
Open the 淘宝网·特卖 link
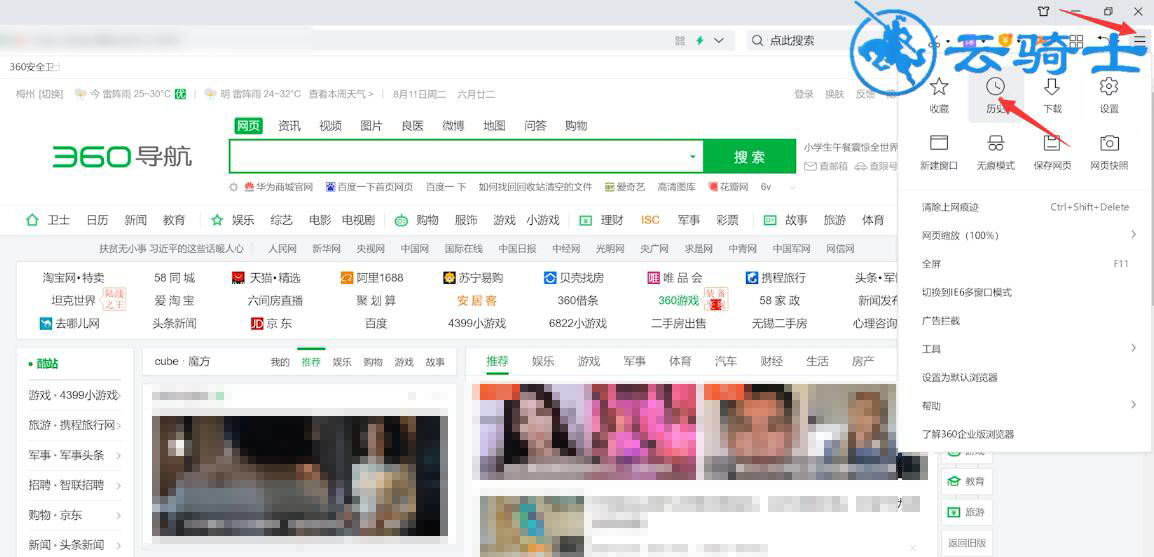(74, 278)
